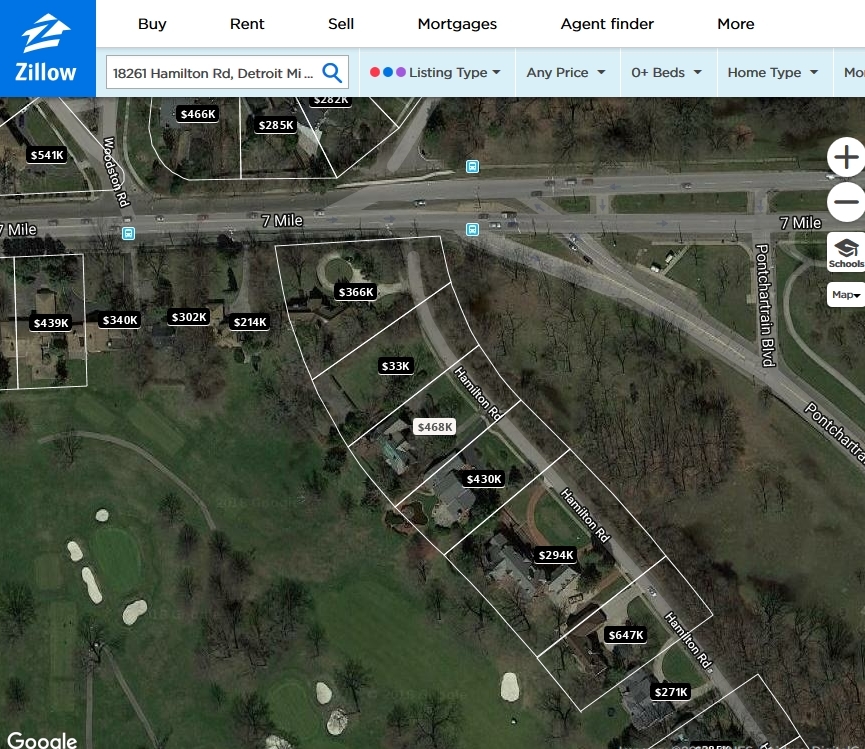Show Schools overlay on map
The width and height of the screenshot is (865, 749).
846,253
